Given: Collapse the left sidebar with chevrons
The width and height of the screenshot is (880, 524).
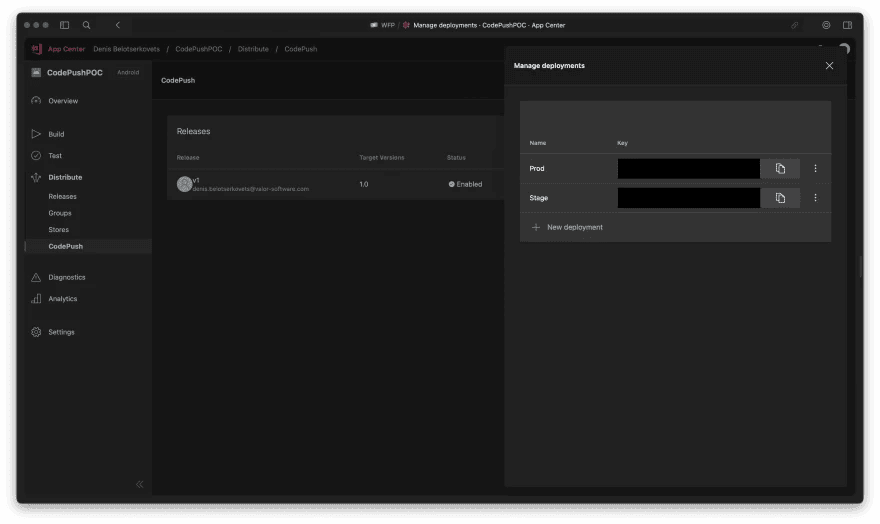Looking at the screenshot, I should 139,484.
